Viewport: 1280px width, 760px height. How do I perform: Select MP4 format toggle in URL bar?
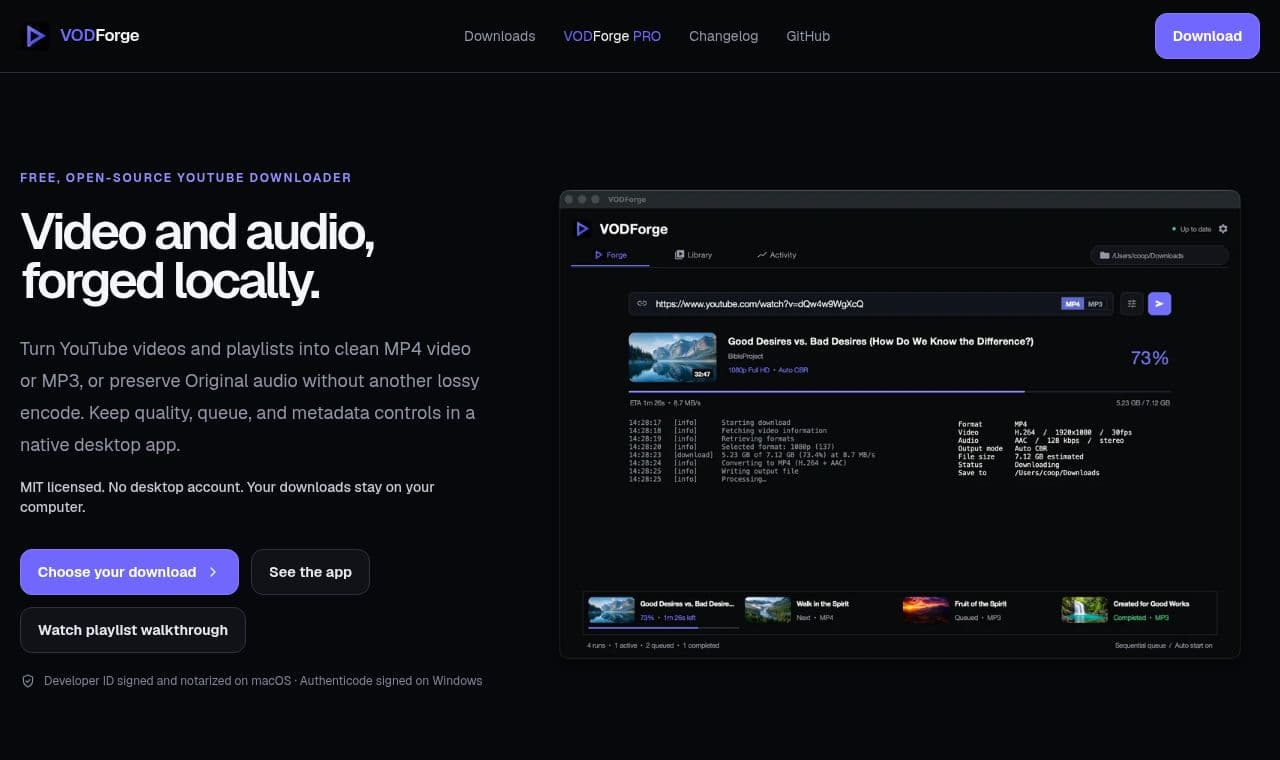[1072, 304]
